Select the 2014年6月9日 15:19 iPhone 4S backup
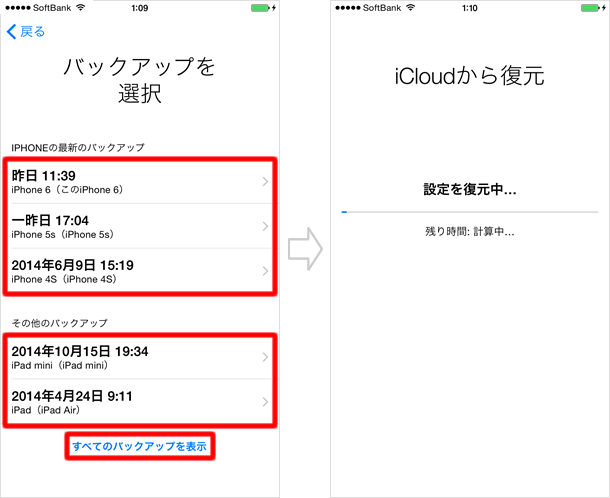The height and width of the screenshot is (498, 610). [140, 271]
